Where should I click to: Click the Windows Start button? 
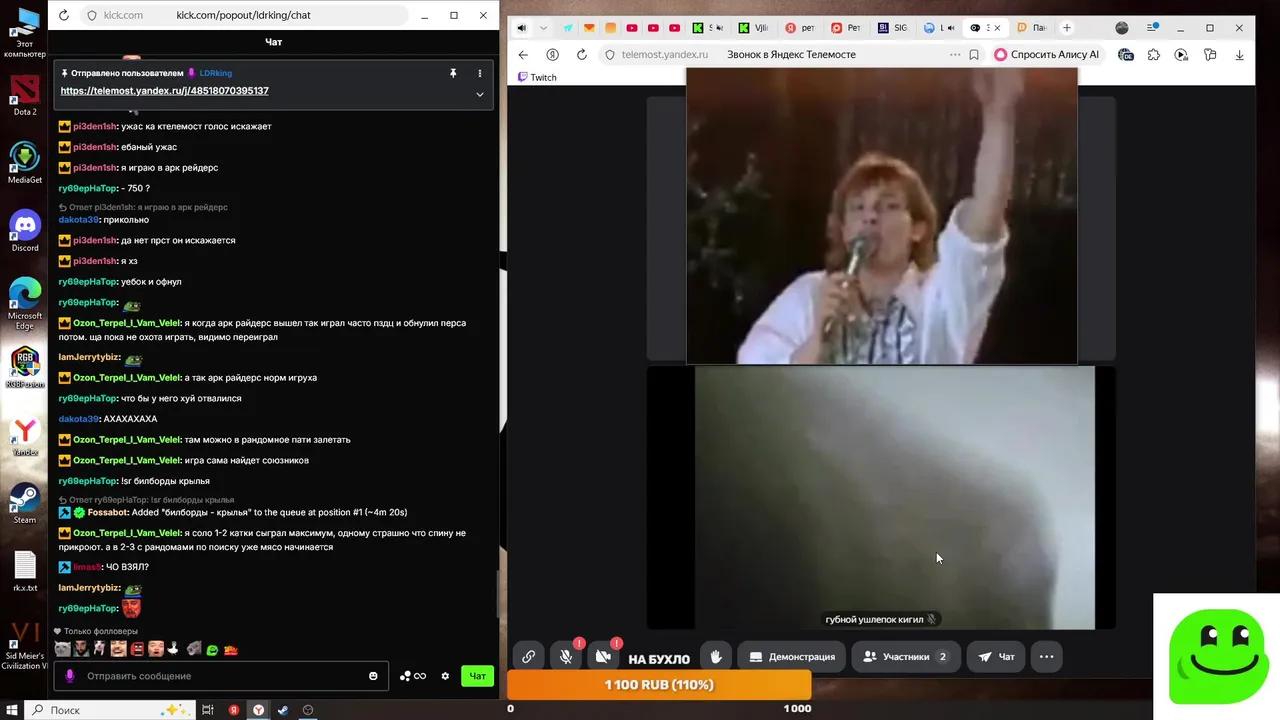tap(11, 710)
